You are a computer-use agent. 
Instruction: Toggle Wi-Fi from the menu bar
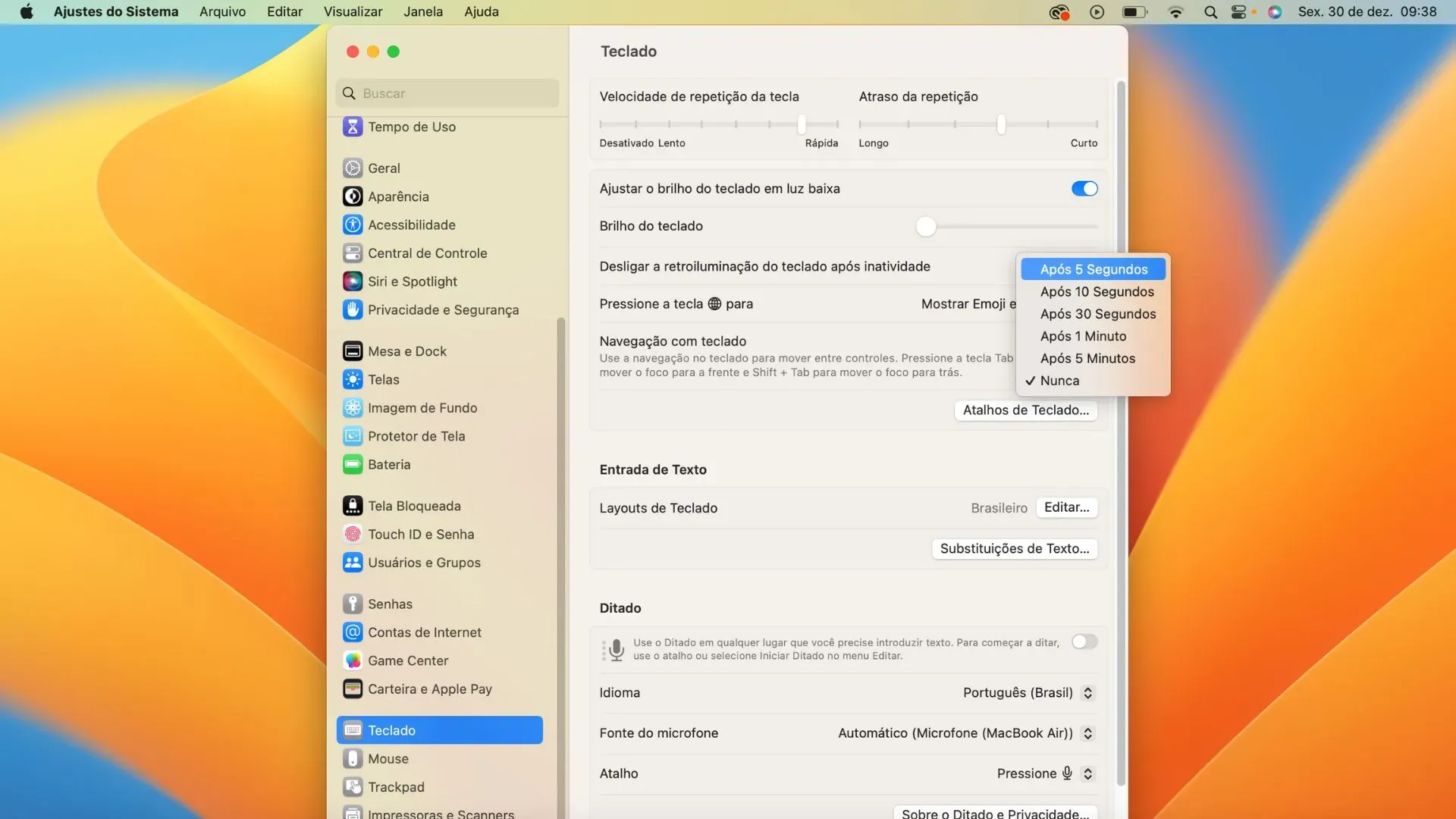click(x=1175, y=11)
